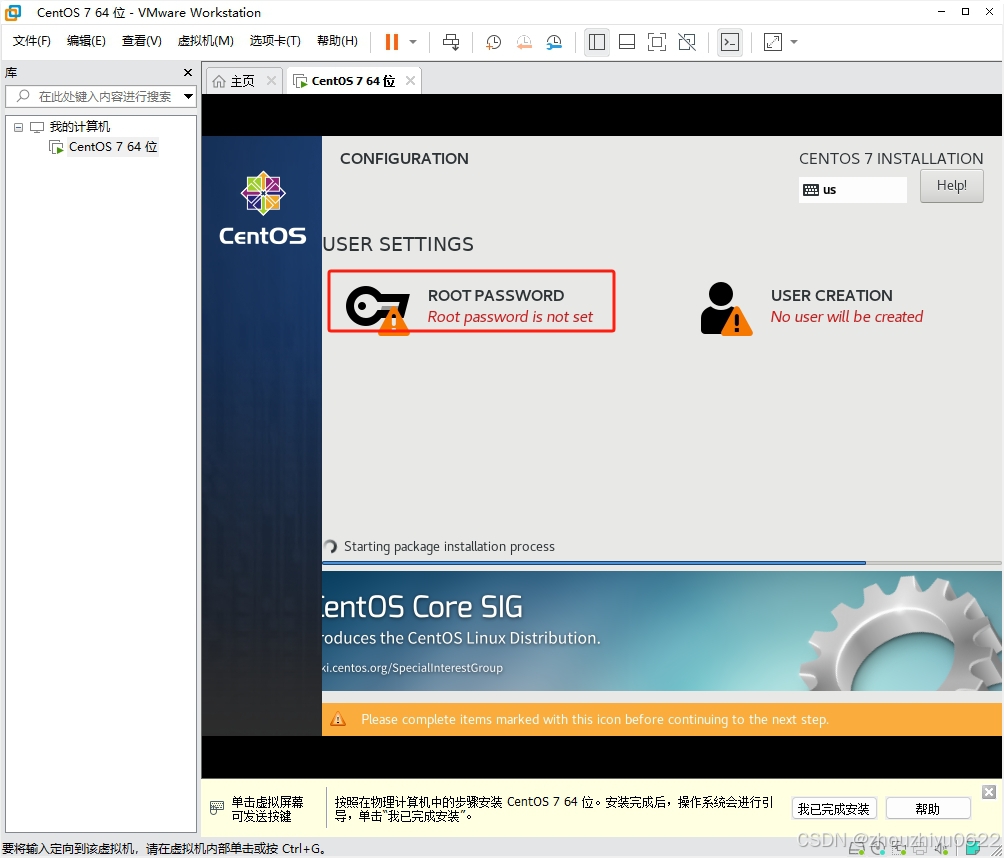Screen dimensions: 1004x858
Task: Click the 'CONFIGURATION' heading
Action: click(404, 158)
